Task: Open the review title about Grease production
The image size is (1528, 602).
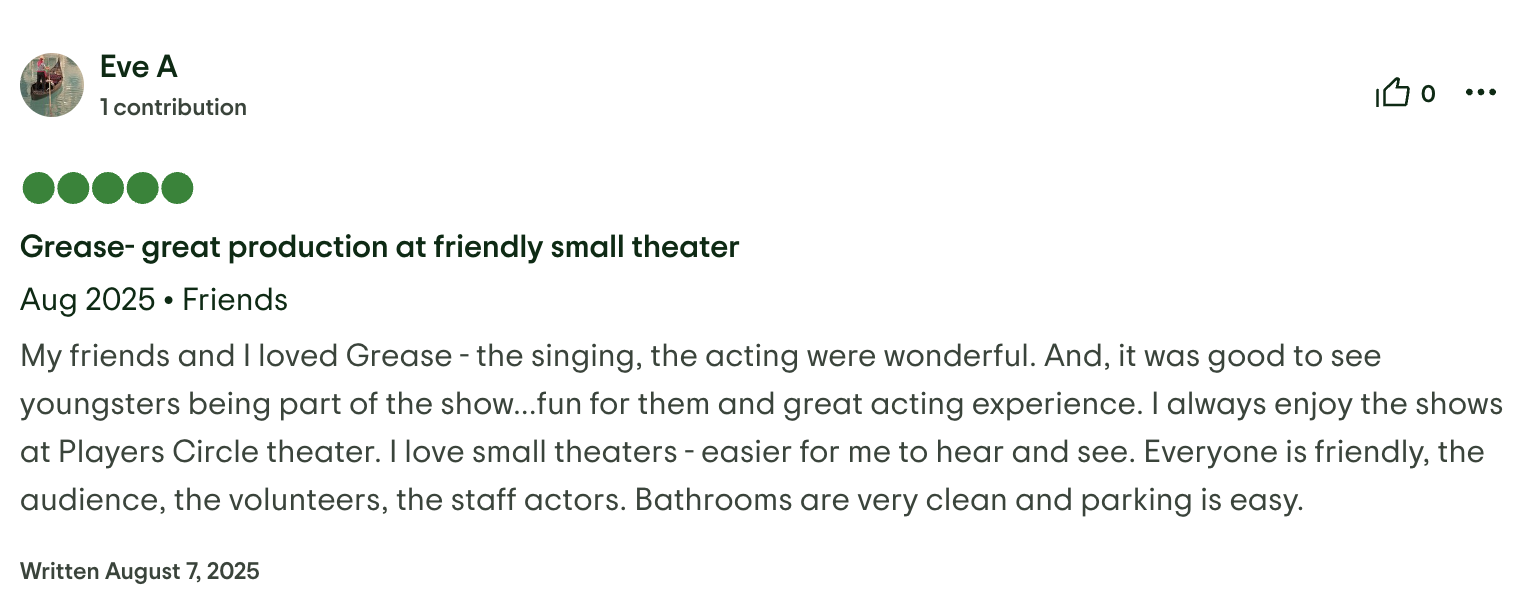Action: (x=379, y=246)
